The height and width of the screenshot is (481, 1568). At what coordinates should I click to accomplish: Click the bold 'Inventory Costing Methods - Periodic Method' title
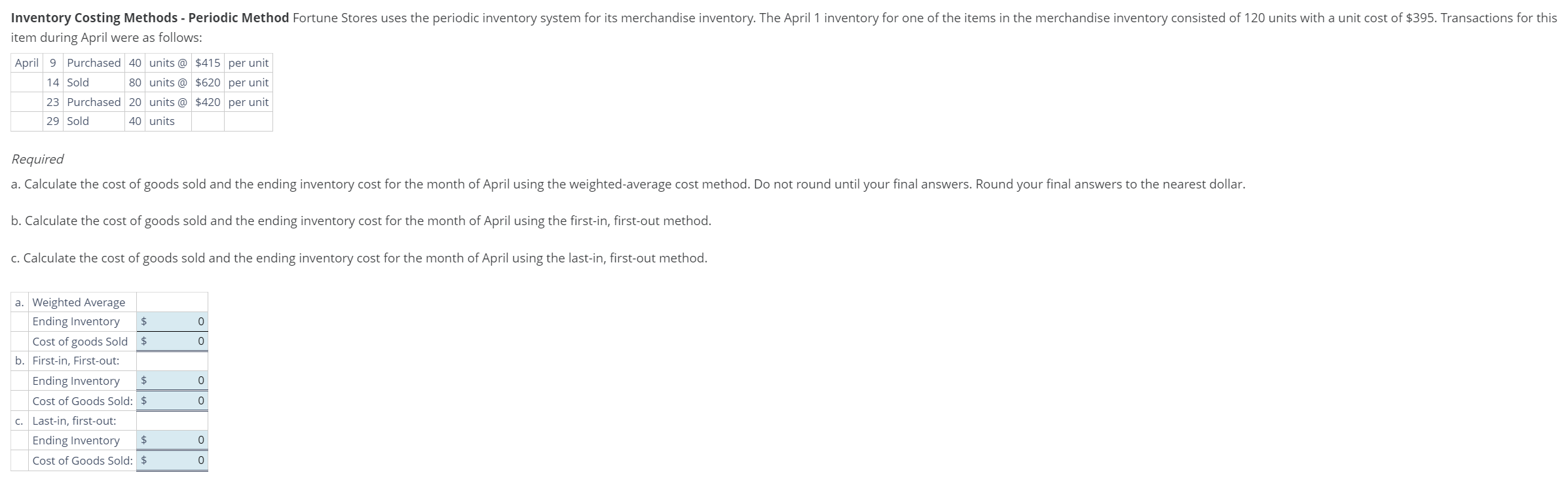coord(150,18)
